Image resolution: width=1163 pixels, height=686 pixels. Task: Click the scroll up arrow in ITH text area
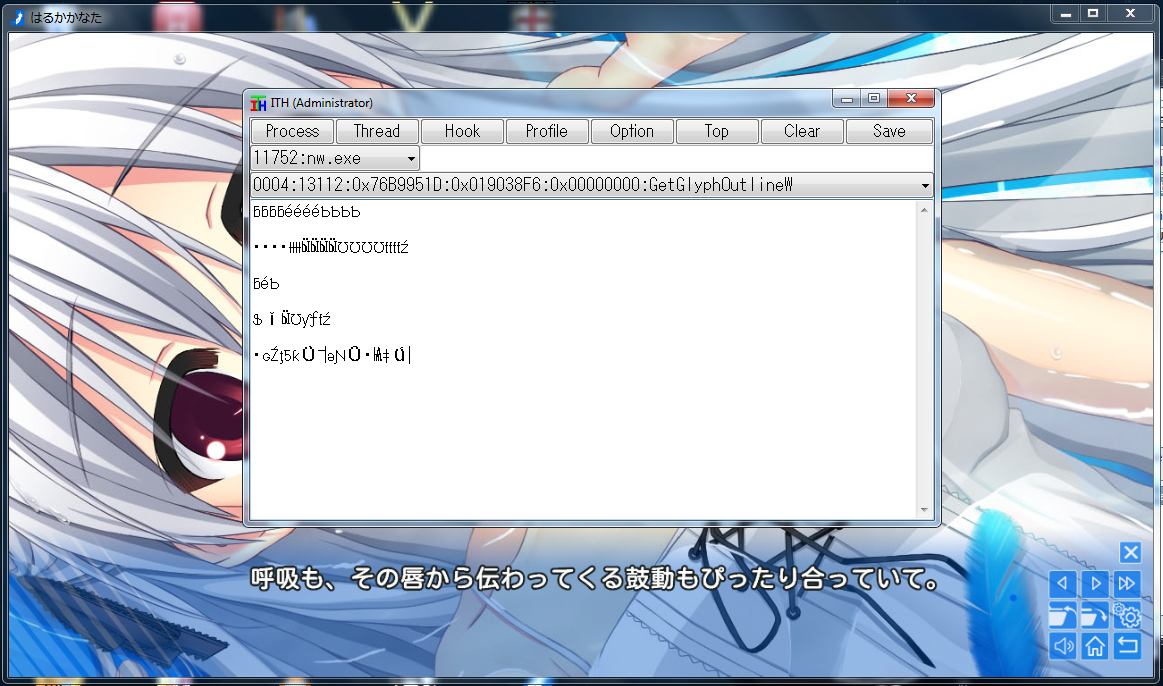pyautogui.click(x=924, y=211)
